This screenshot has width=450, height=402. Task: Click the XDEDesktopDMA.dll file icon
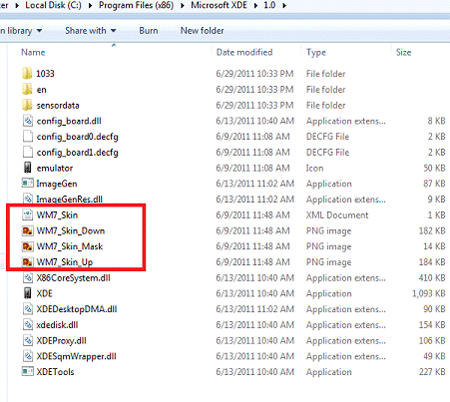pos(28,309)
